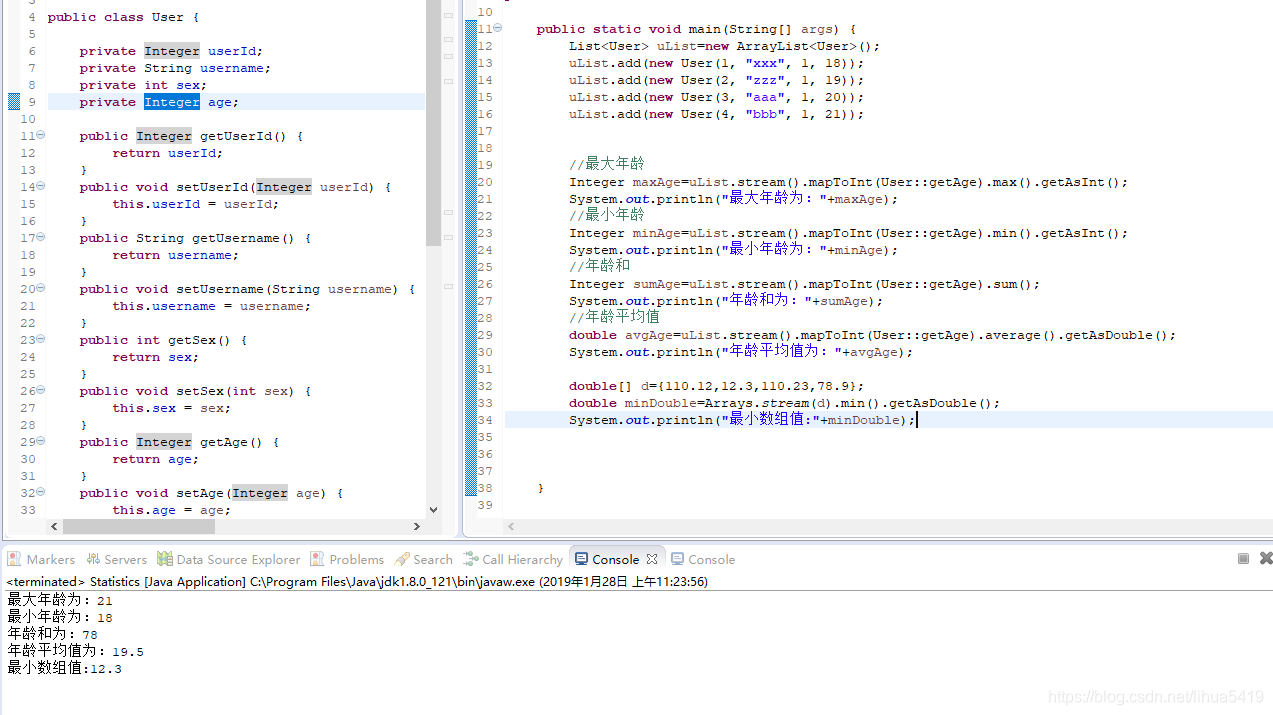Switch to the Servers tab
Screen dimensions: 1273x715
116,559
